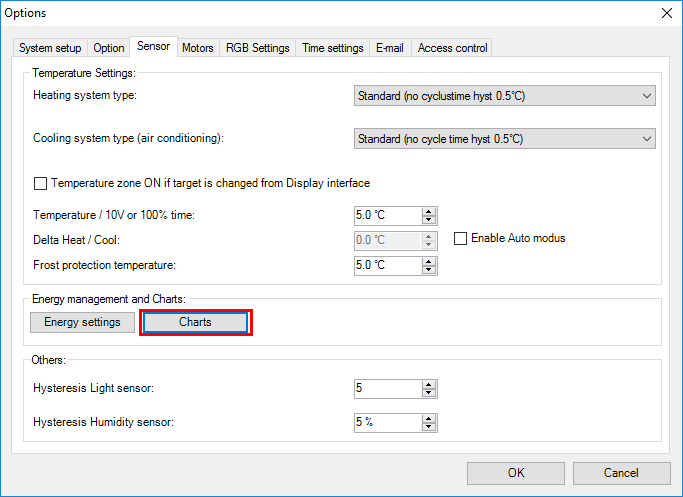Check Temperature zone ON if target changed

coord(41,184)
